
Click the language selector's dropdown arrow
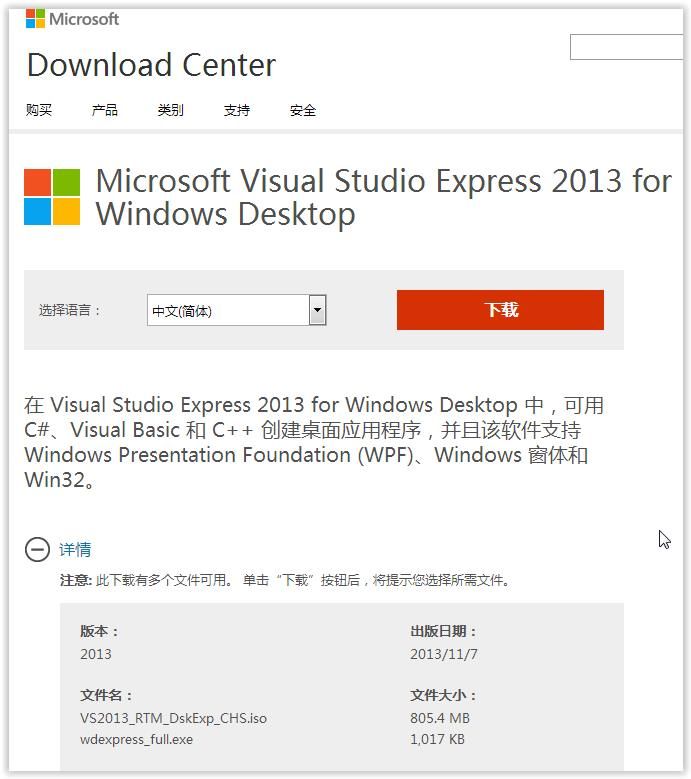point(317,310)
